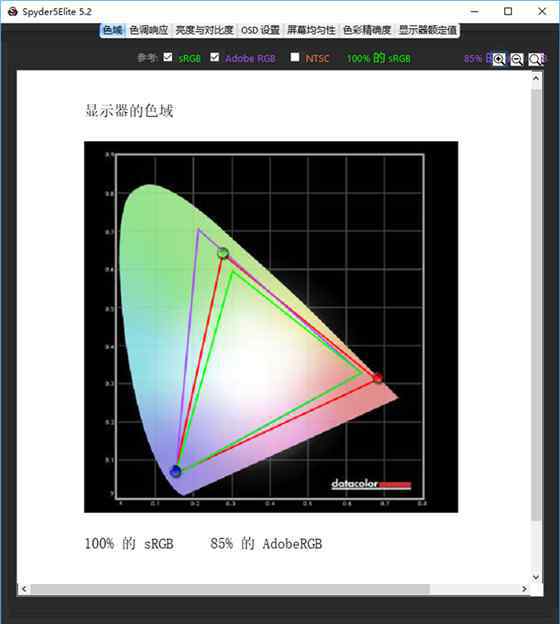Select the 屏幕均匀性 tab
The image size is (560, 624).
311,30
